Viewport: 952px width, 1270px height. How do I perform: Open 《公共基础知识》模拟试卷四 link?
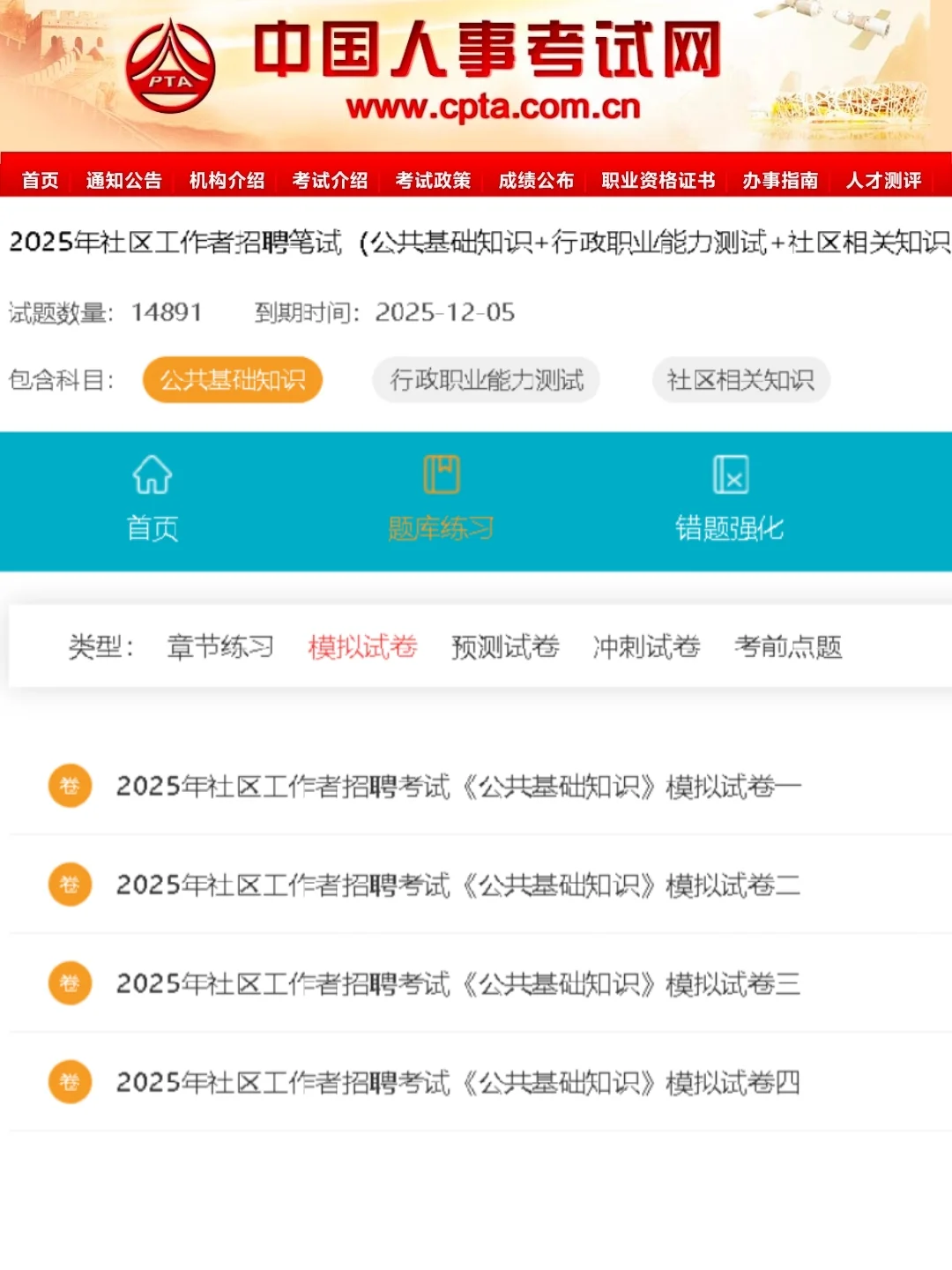[x=459, y=1082]
